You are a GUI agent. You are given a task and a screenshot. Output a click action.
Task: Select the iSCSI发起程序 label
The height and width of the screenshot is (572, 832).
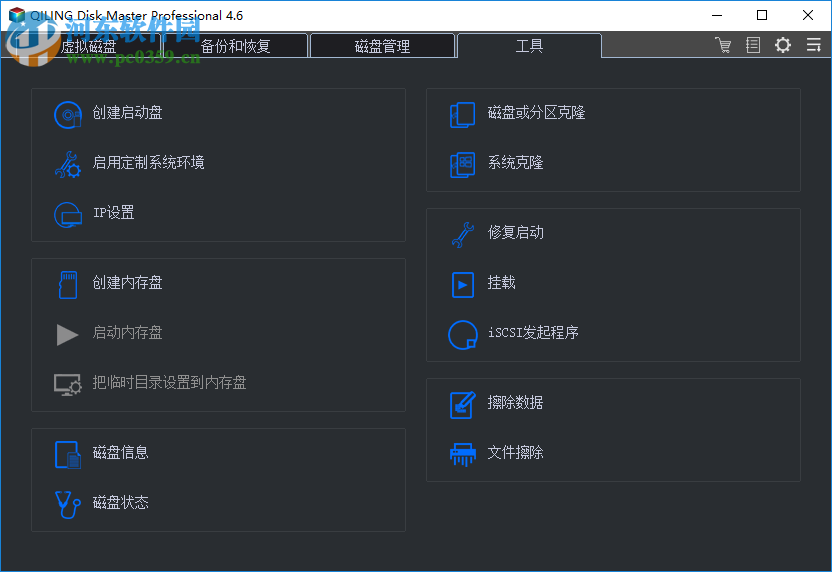[533, 332]
